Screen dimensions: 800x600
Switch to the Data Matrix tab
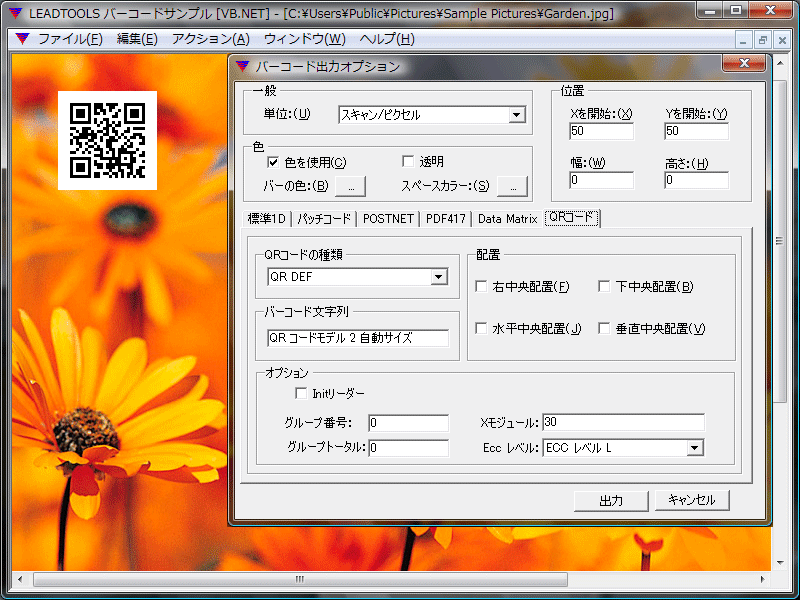click(x=507, y=218)
